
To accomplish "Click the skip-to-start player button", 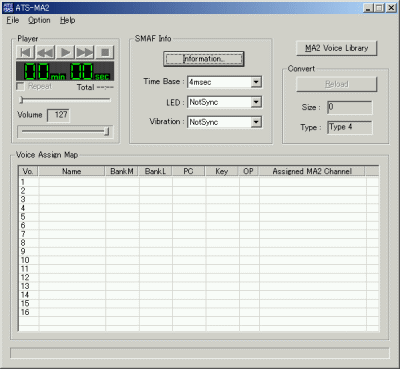I will (25, 52).
